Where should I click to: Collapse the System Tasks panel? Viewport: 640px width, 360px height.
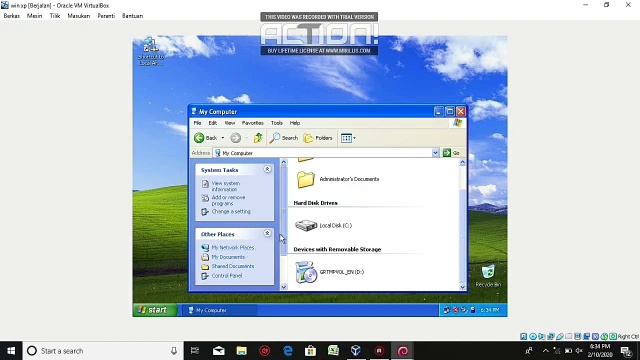tap(267, 169)
